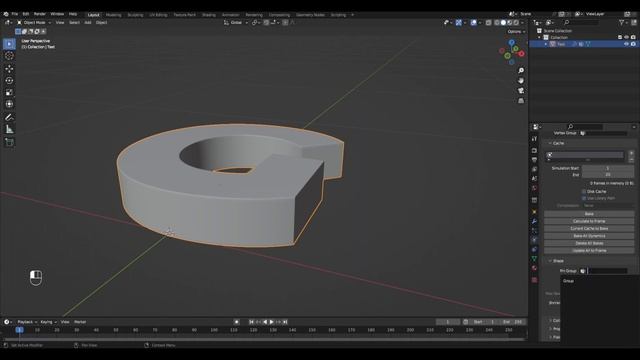640x360 pixels.
Task: Open the Texture properties tab
Action: (x=534, y=280)
